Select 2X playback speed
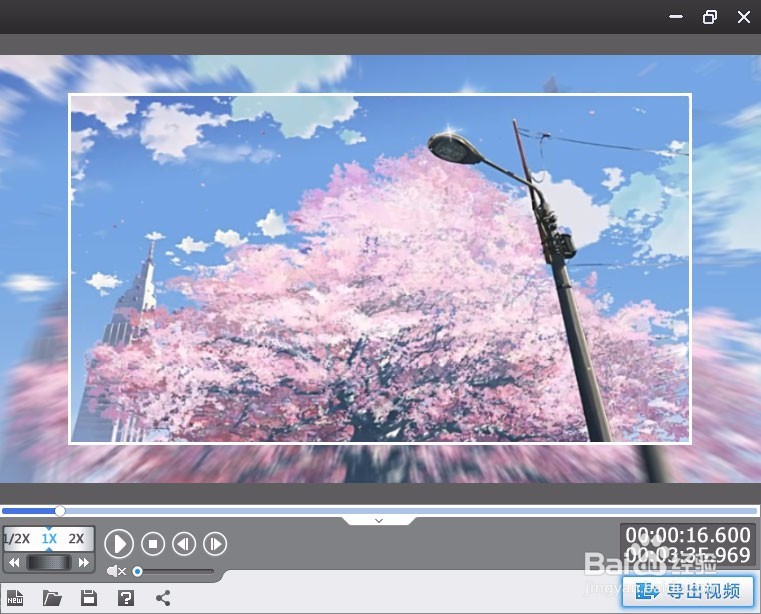761x614 pixels. (76, 538)
